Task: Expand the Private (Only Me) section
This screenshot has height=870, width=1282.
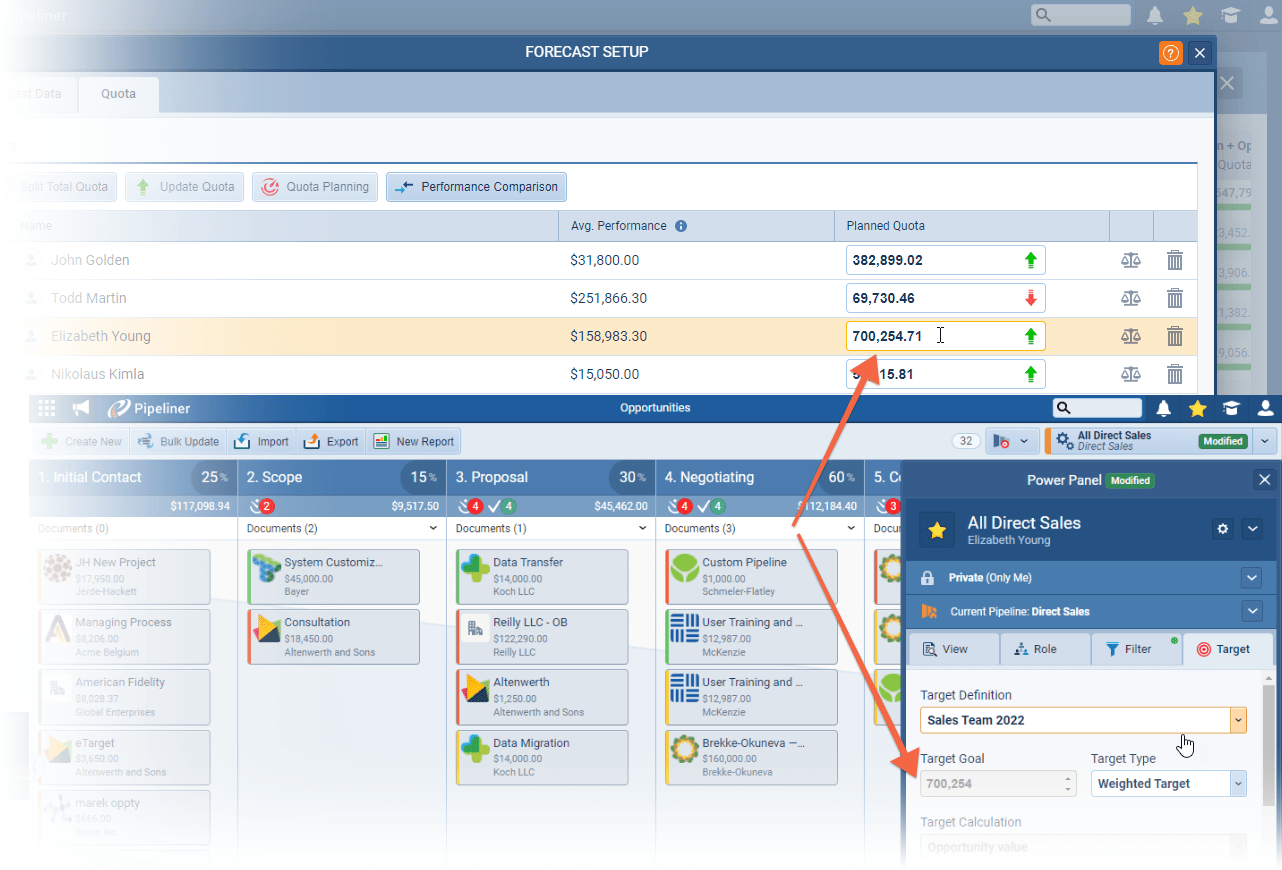Action: (1251, 577)
